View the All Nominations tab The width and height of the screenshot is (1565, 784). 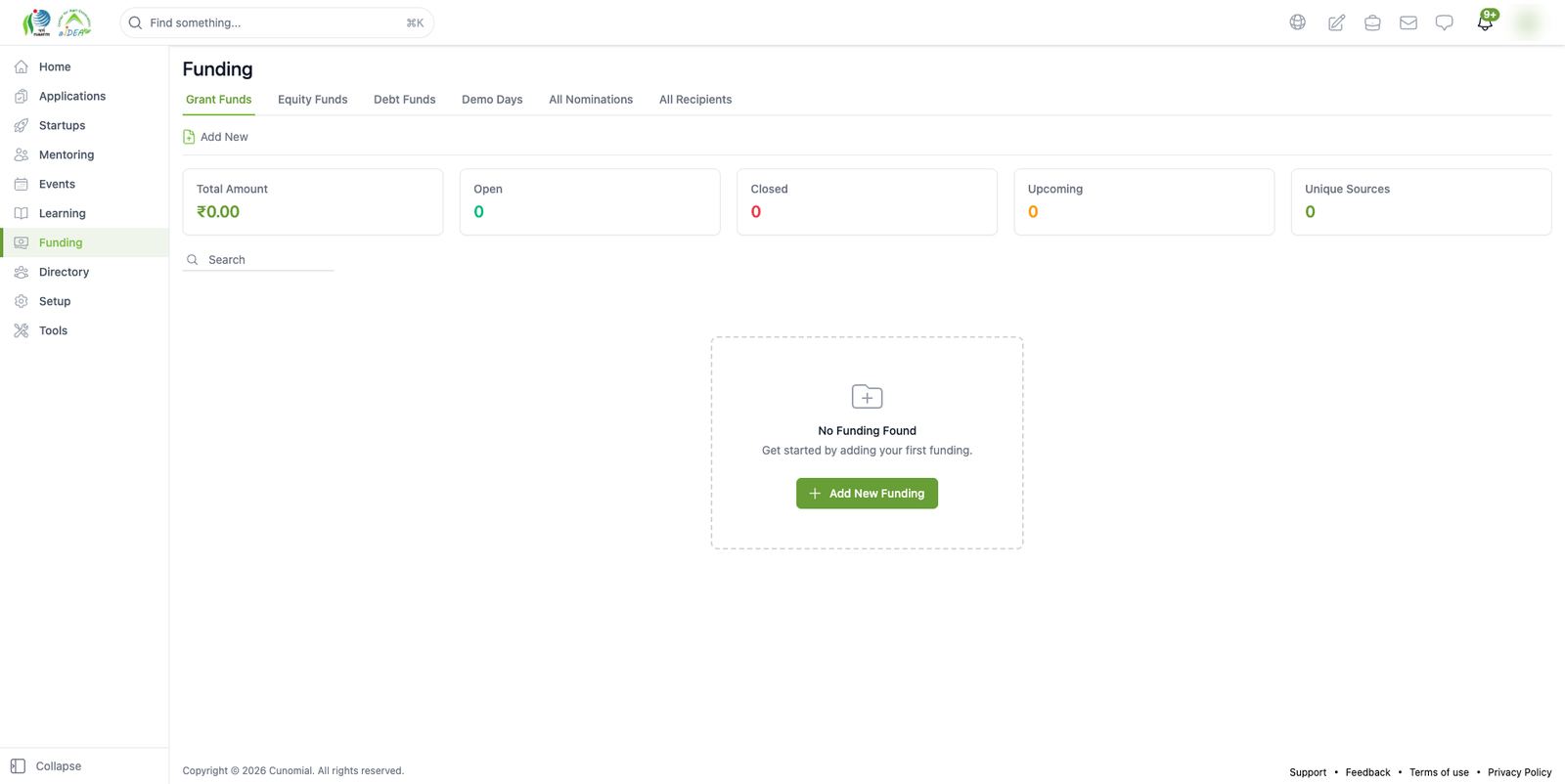click(591, 100)
